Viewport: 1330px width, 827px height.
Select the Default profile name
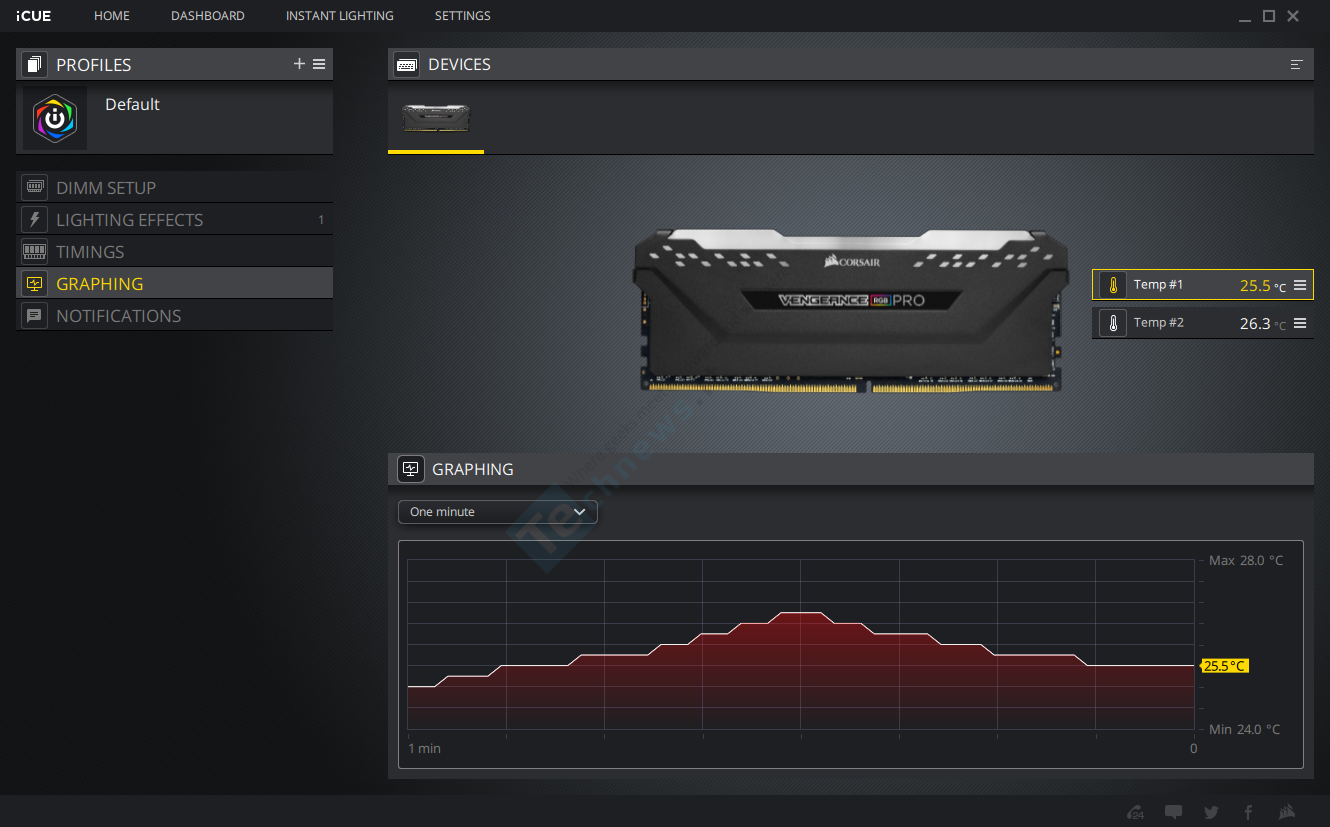132,104
